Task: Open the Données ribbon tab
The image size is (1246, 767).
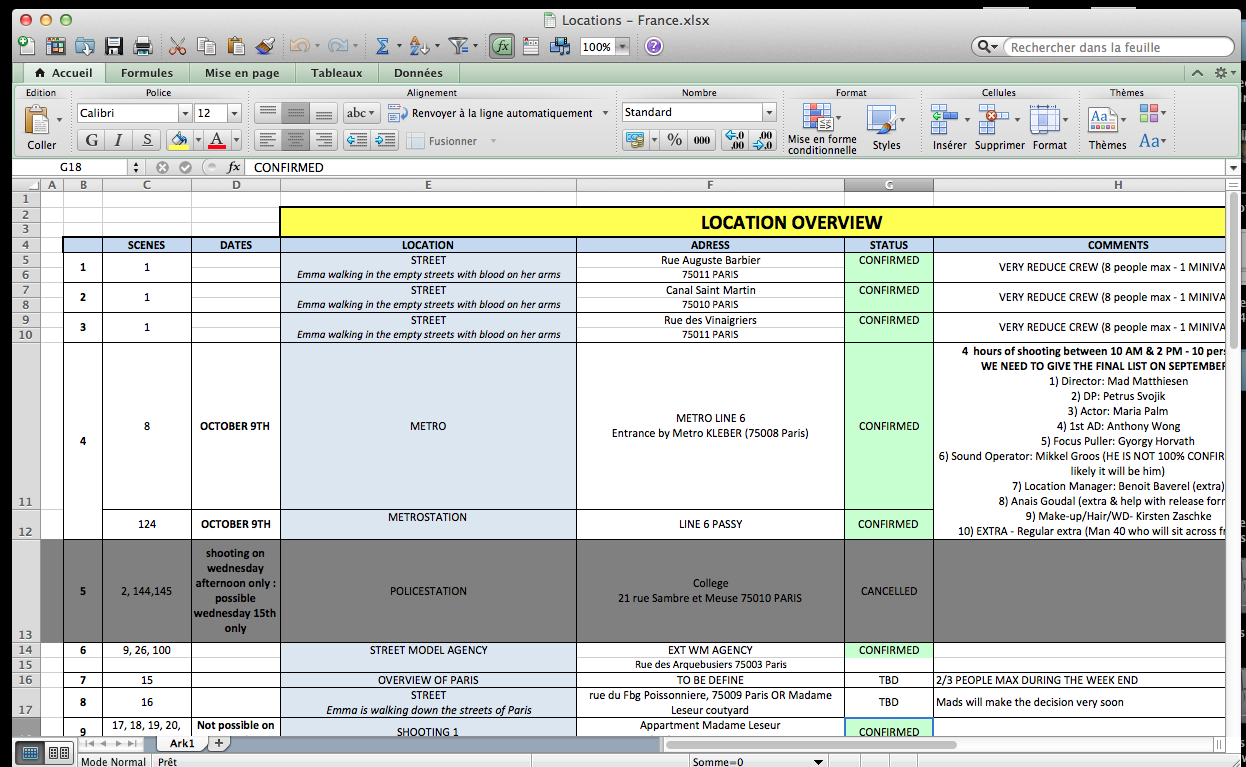Action: (x=418, y=73)
